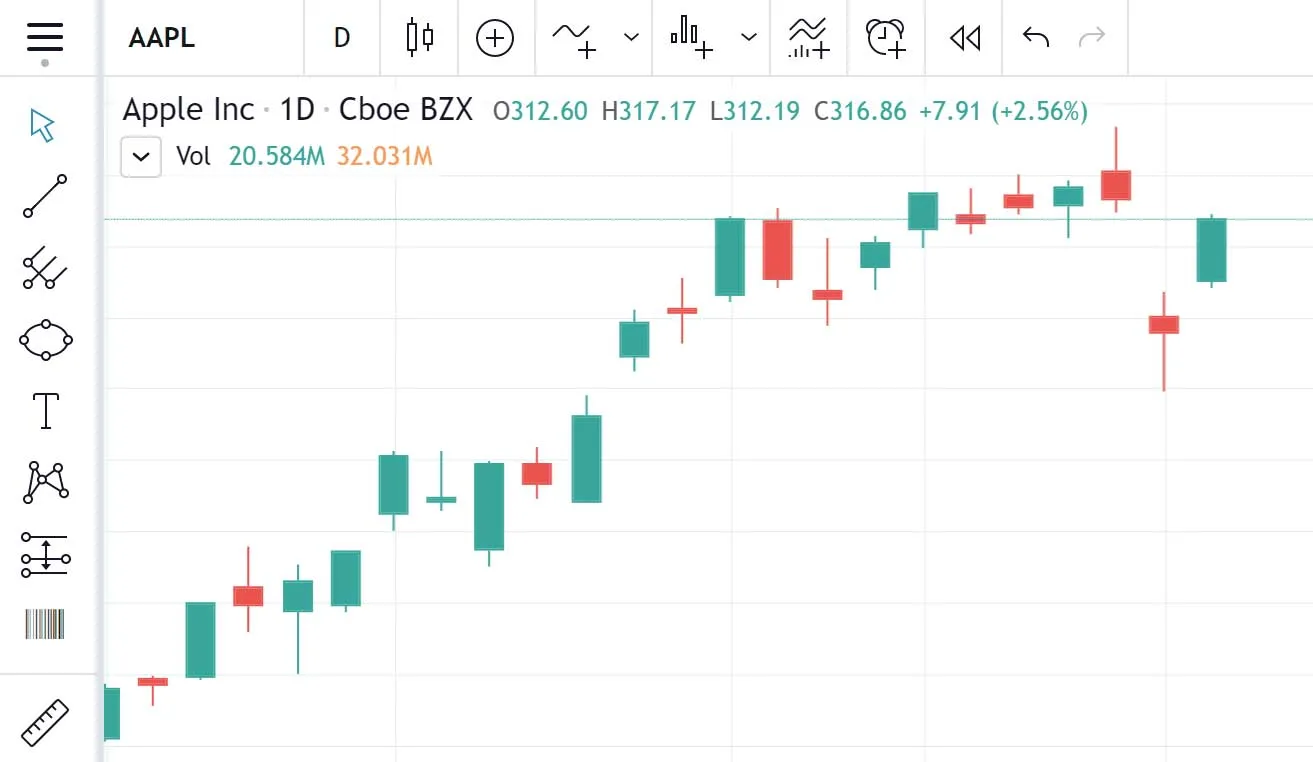The height and width of the screenshot is (762, 1313).
Task: Expand the financials dropdown arrow
Action: click(x=749, y=38)
